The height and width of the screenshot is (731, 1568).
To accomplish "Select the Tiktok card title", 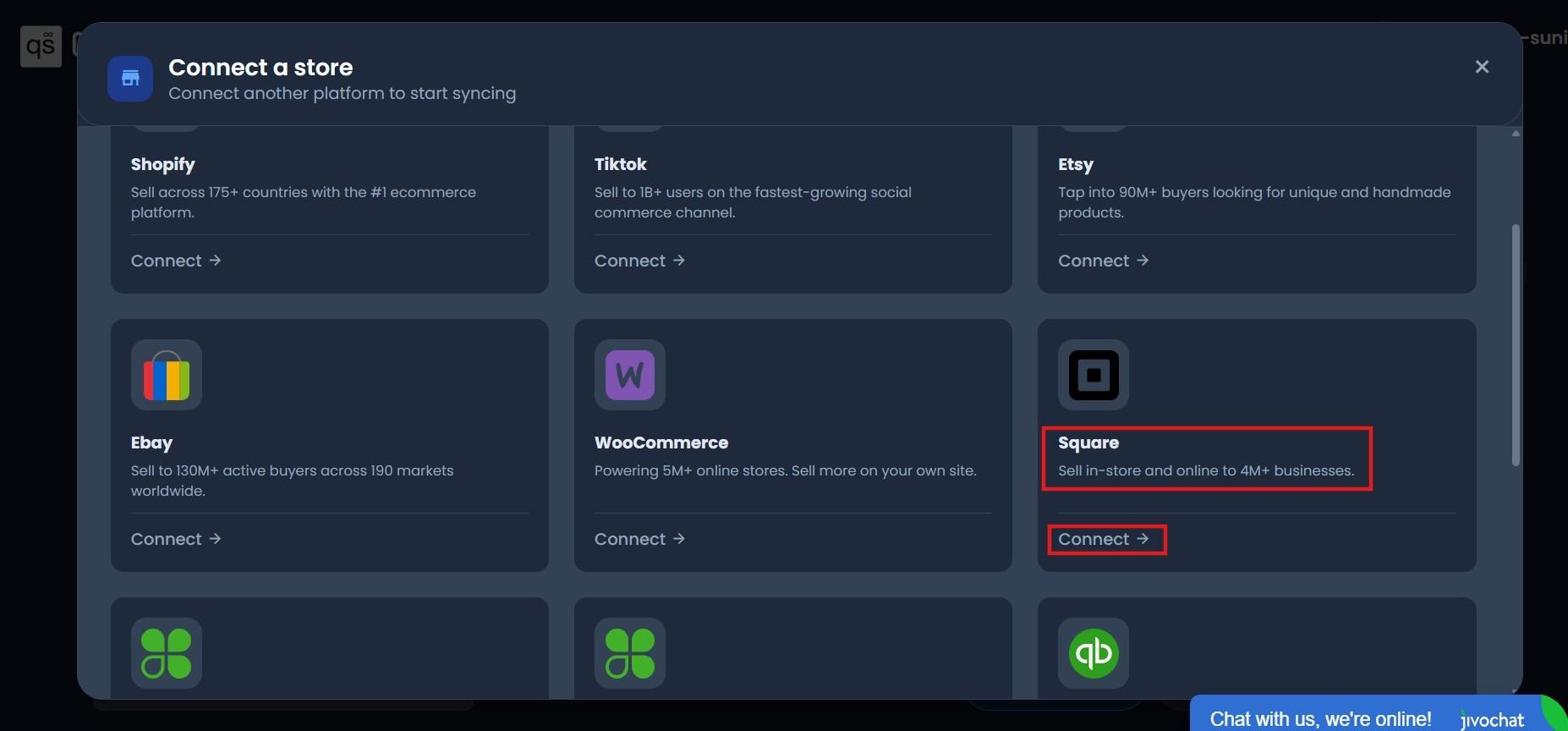I will click(x=621, y=164).
